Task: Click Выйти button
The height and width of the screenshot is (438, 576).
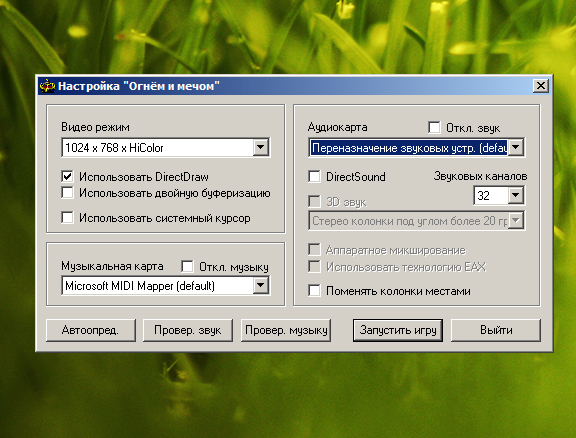Action: (x=496, y=330)
